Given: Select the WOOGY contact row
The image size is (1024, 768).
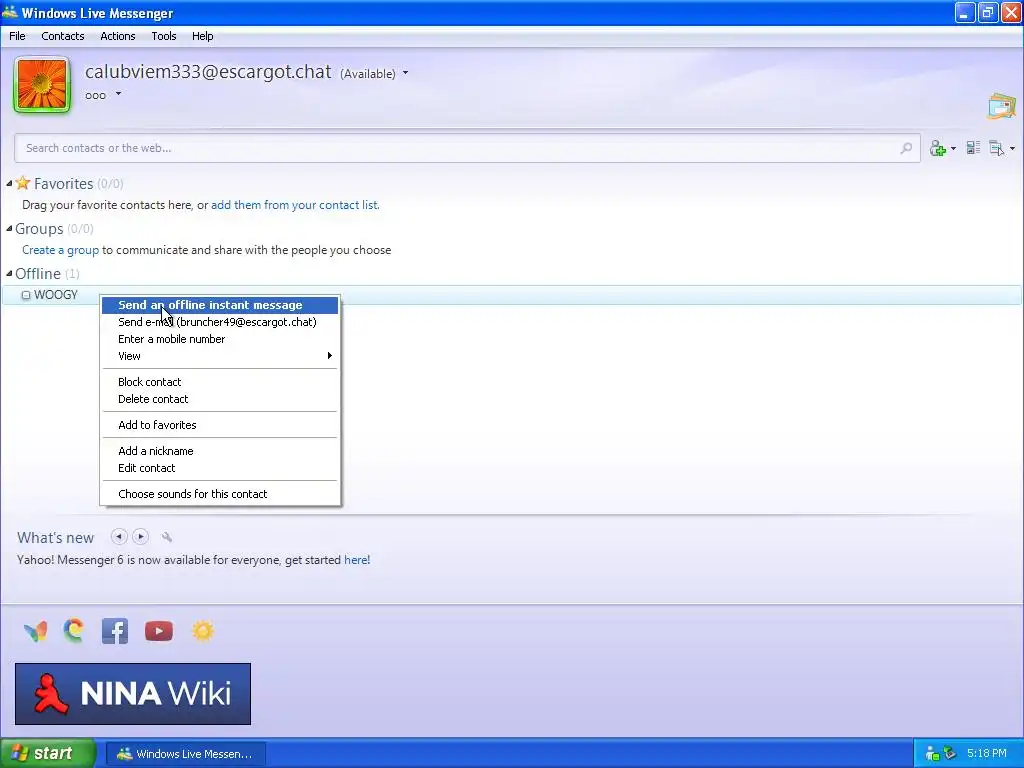Looking at the screenshot, I should coord(512,295).
